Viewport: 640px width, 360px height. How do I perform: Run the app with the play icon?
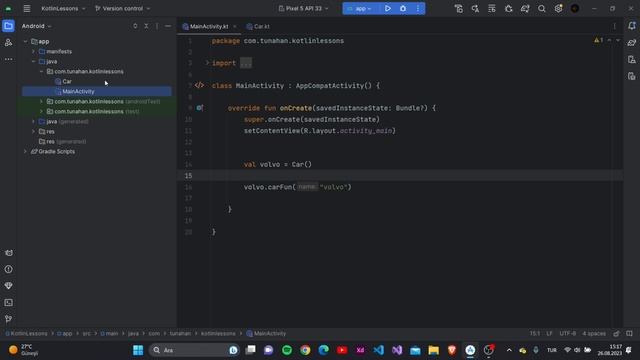pyautogui.click(x=388, y=8)
